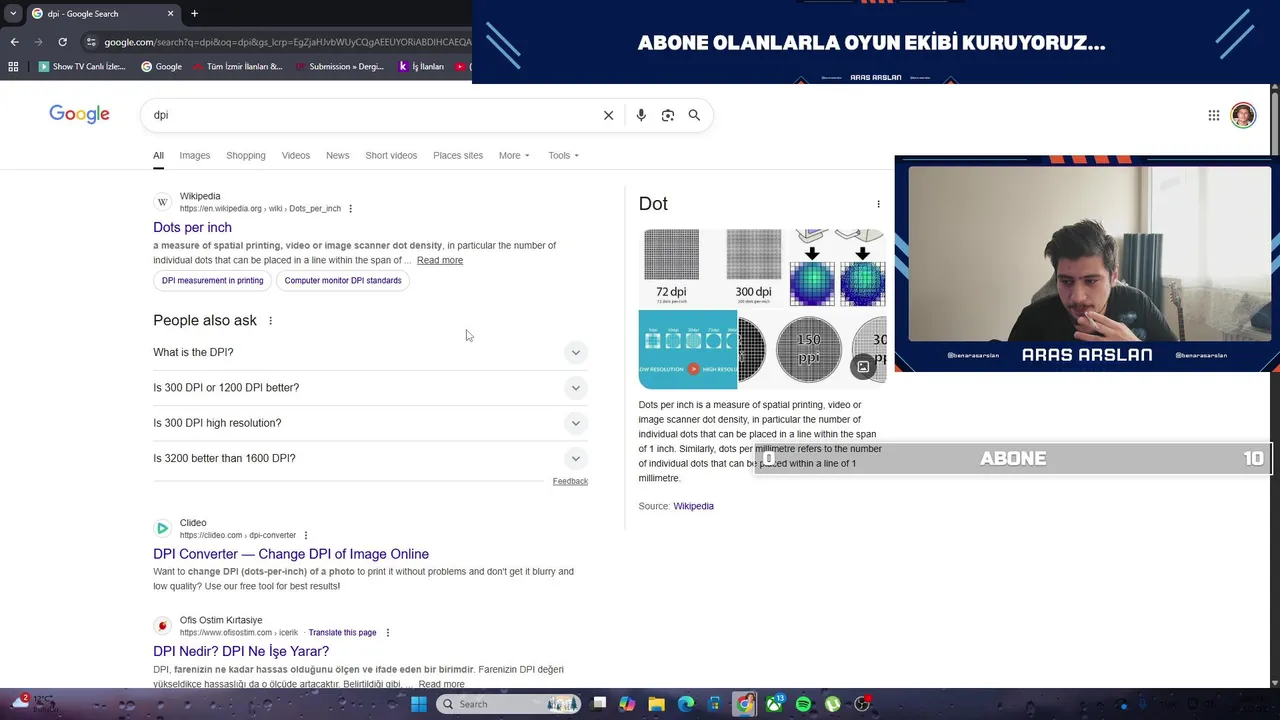1280x720 pixels.
Task: Open Microsoft Edge from taskbar
Action: coord(686,704)
